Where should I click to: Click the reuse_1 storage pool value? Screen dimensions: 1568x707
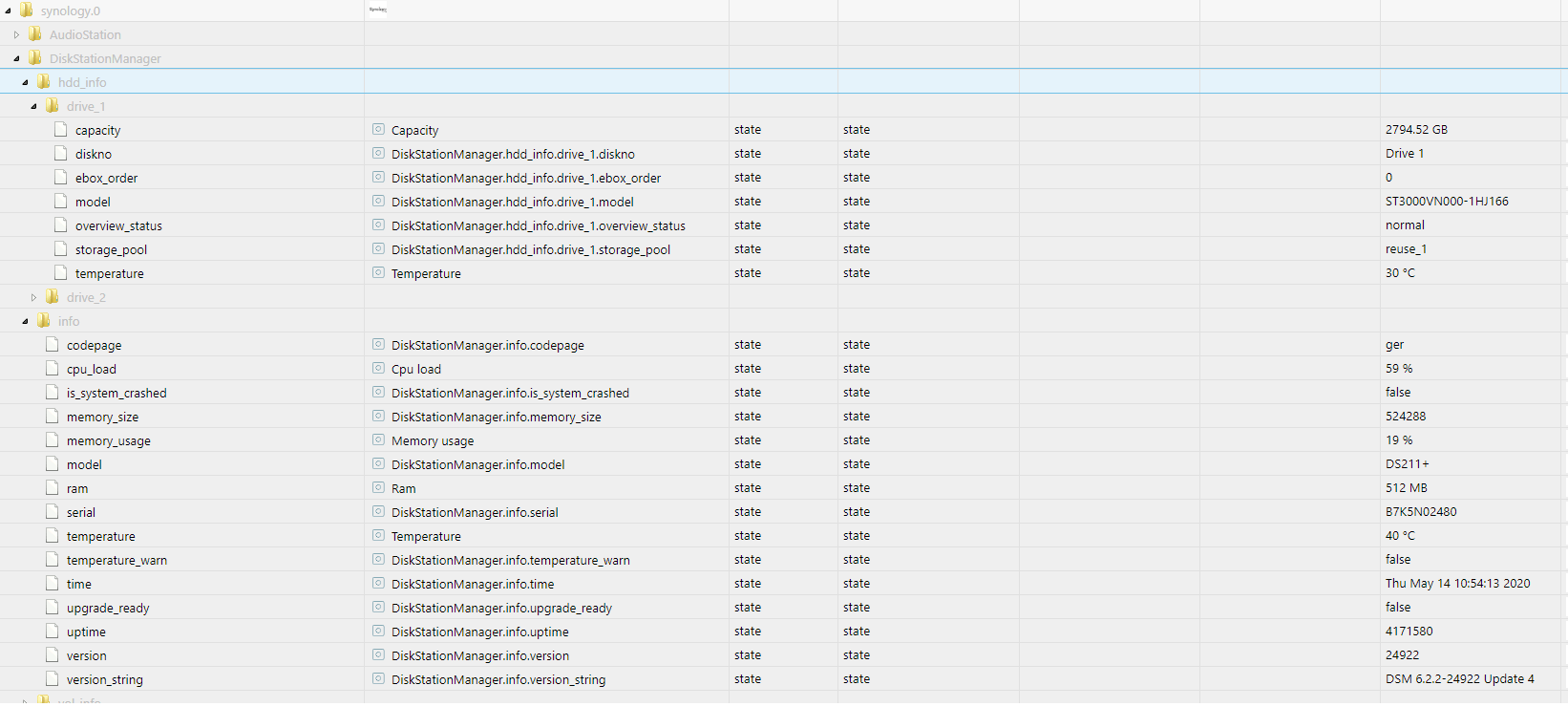(1406, 248)
